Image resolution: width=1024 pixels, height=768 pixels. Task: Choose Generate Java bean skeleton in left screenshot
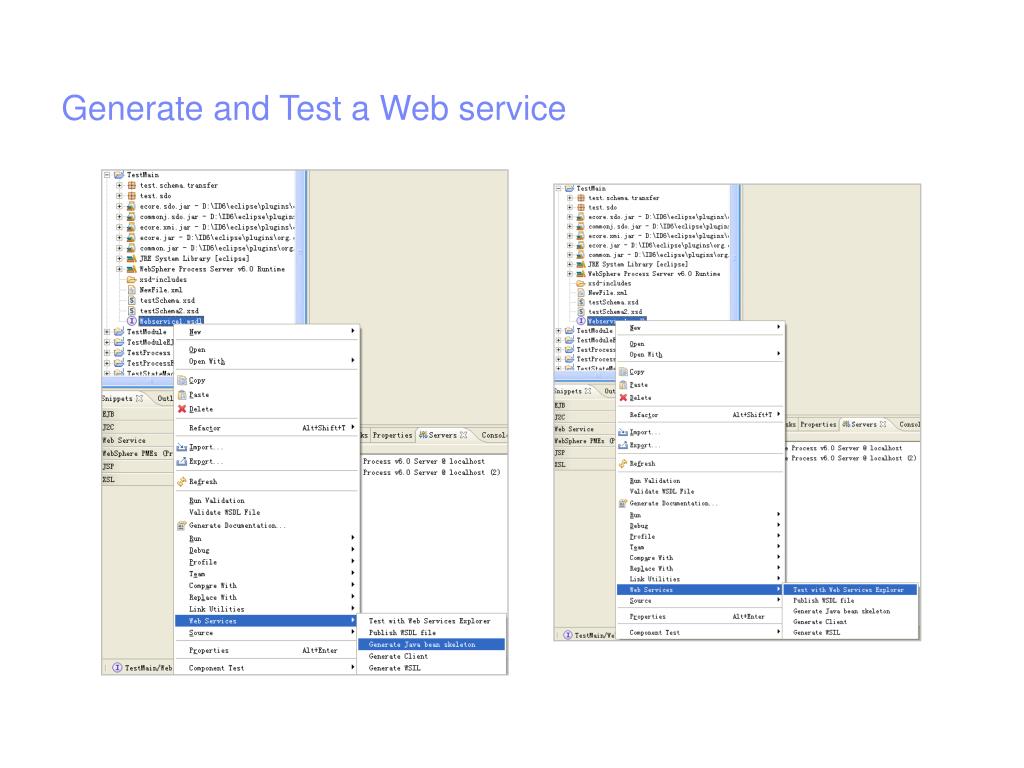[431, 645]
